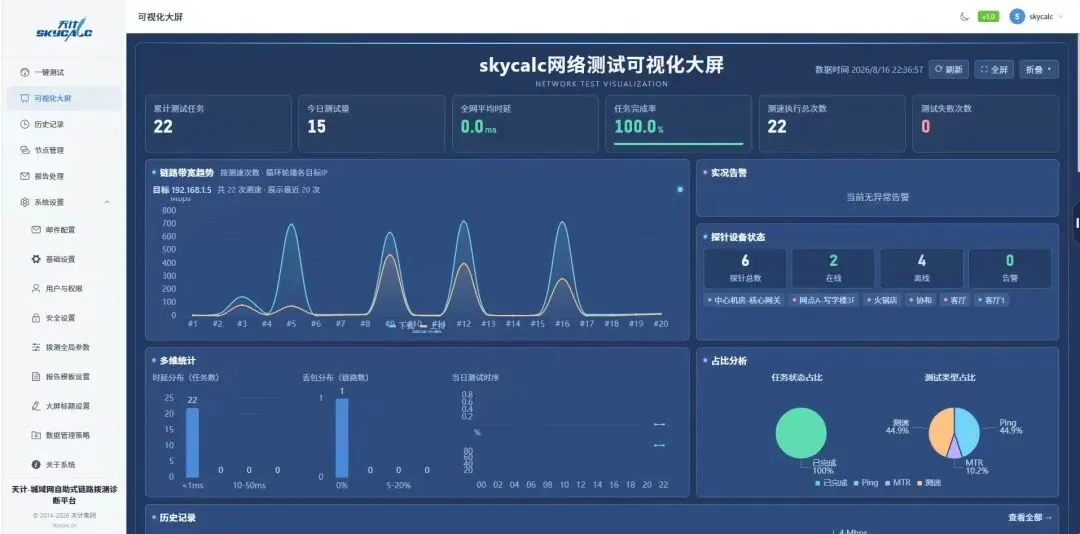Click the 任务完成率 value 100.0%
This screenshot has width=1080, height=534.
638,127
